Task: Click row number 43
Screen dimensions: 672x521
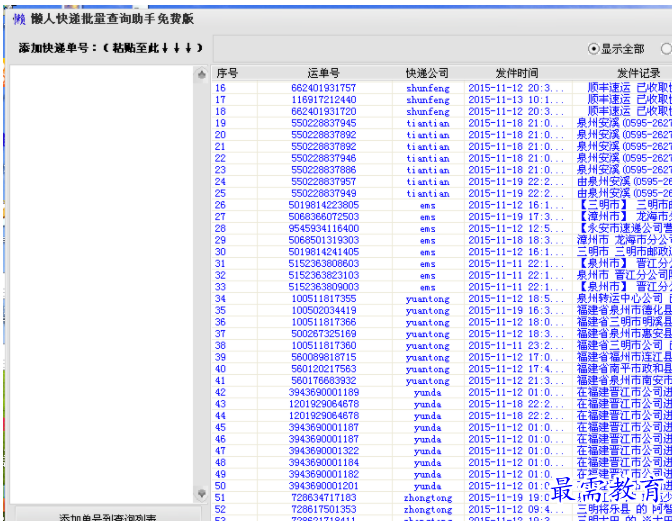Action: pos(220,404)
